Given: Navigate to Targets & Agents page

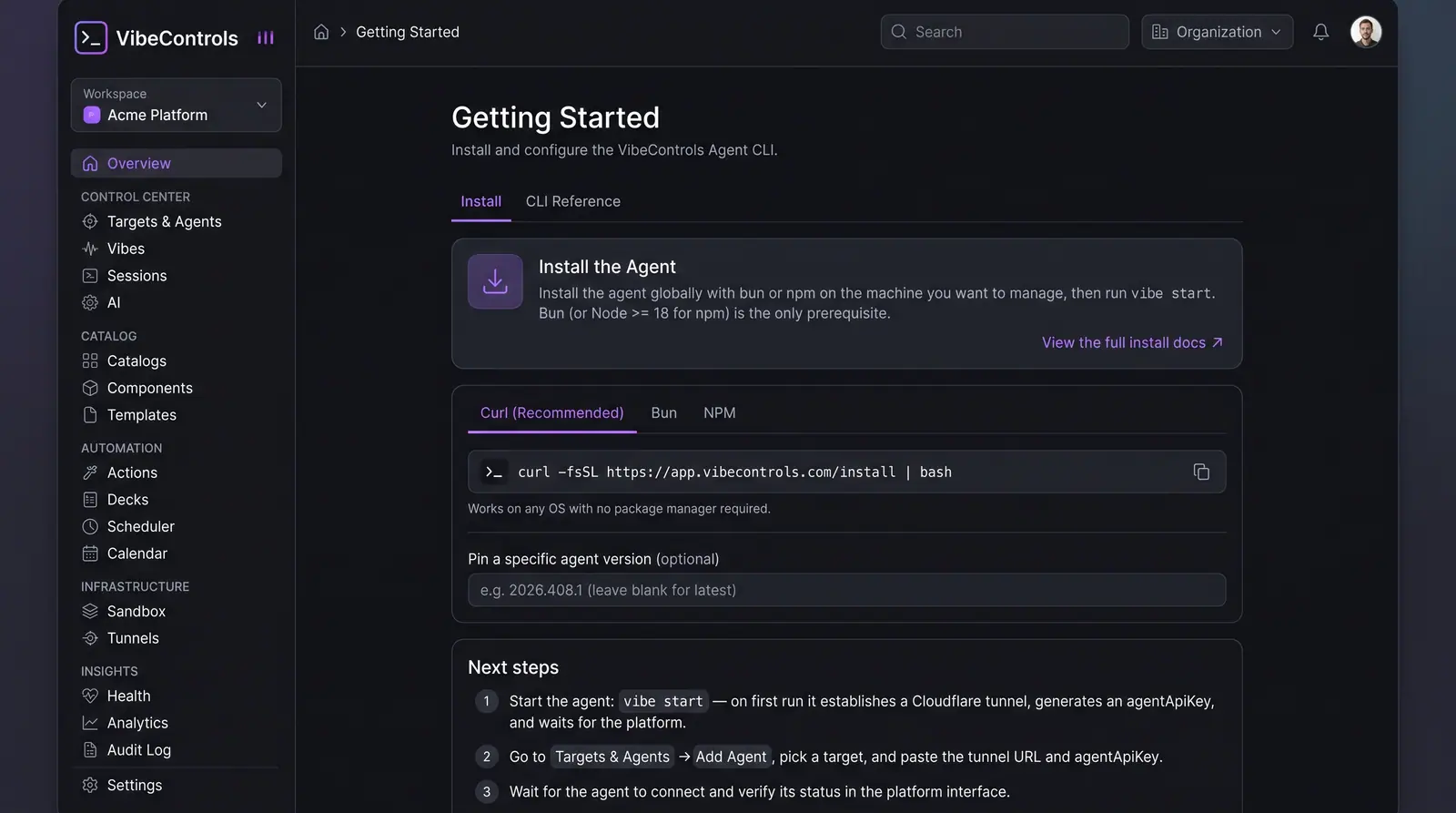Looking at the screenshot, I should [x=165, y=221].
